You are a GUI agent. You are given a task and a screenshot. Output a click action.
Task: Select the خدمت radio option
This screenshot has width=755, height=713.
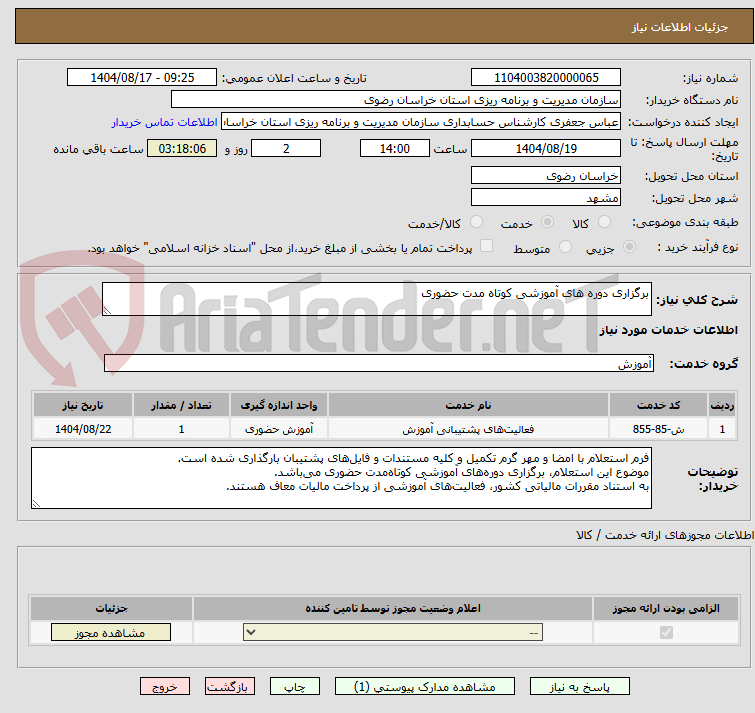coord(547,222)
